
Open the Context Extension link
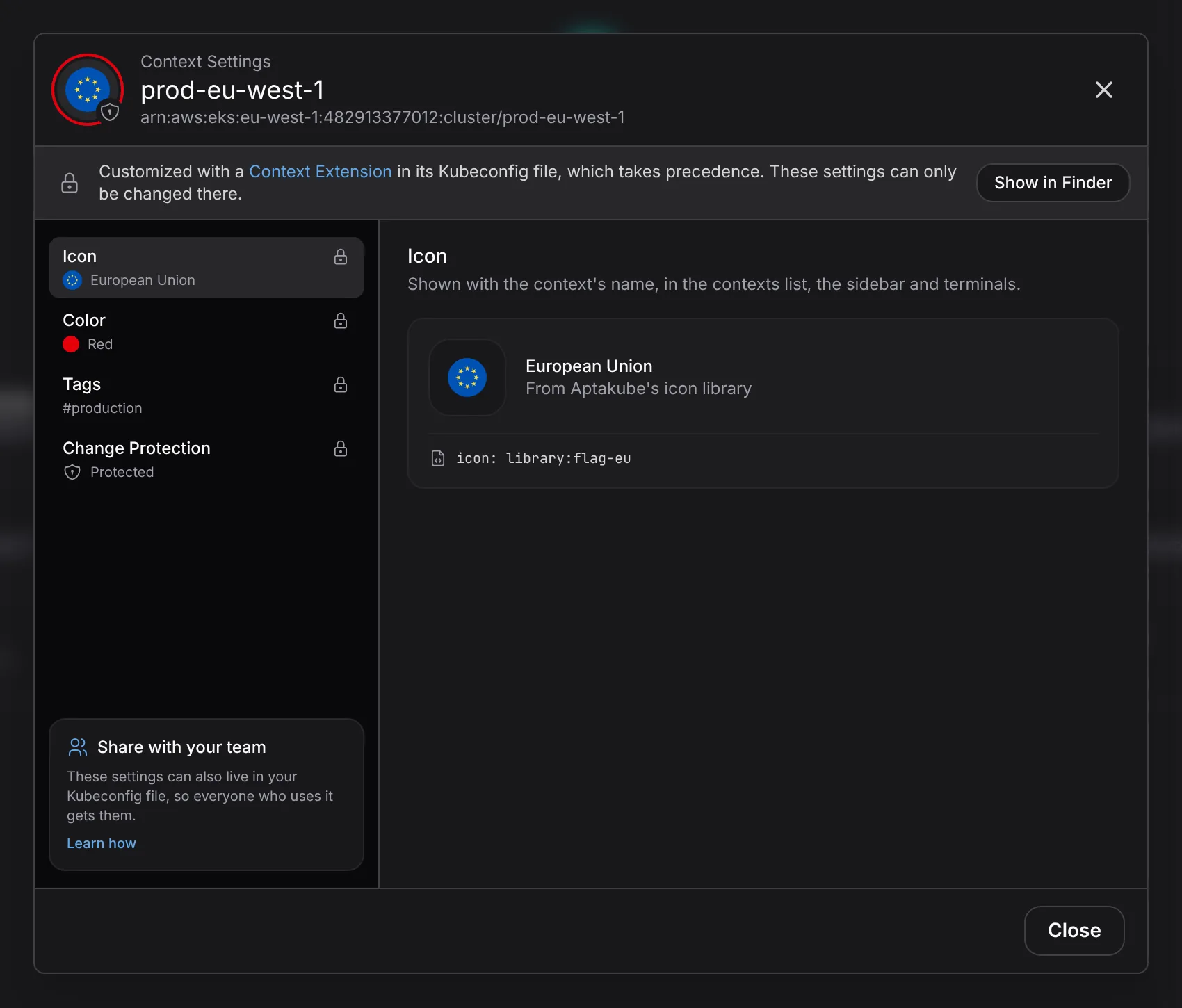(x=321, y=172)
